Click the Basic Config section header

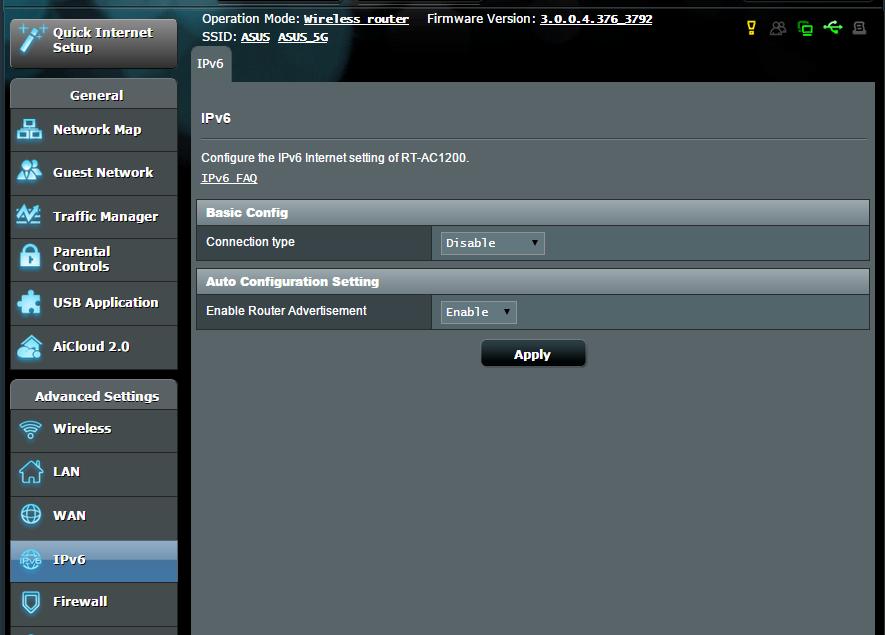533,213
